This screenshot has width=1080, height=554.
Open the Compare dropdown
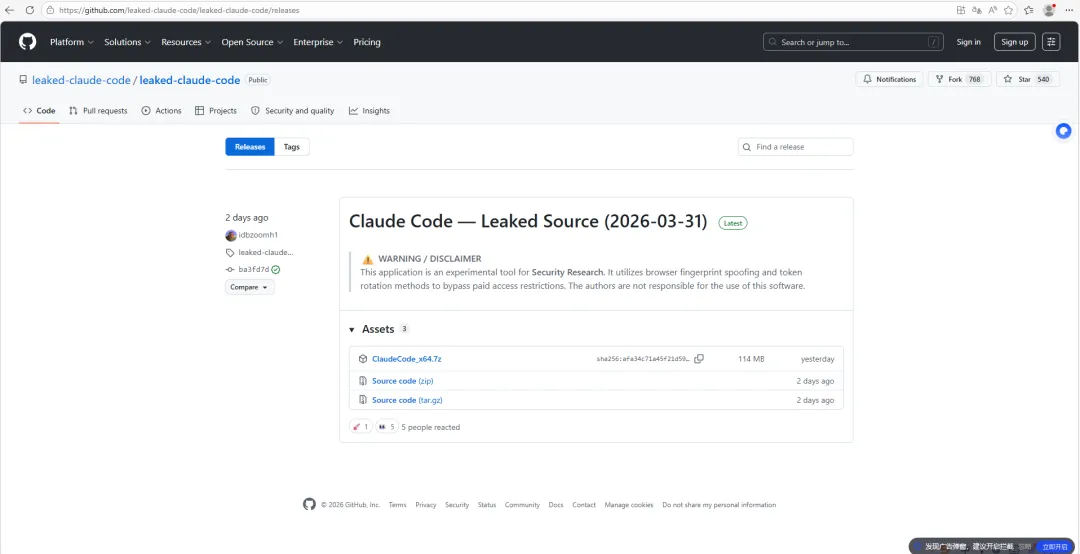249,287
